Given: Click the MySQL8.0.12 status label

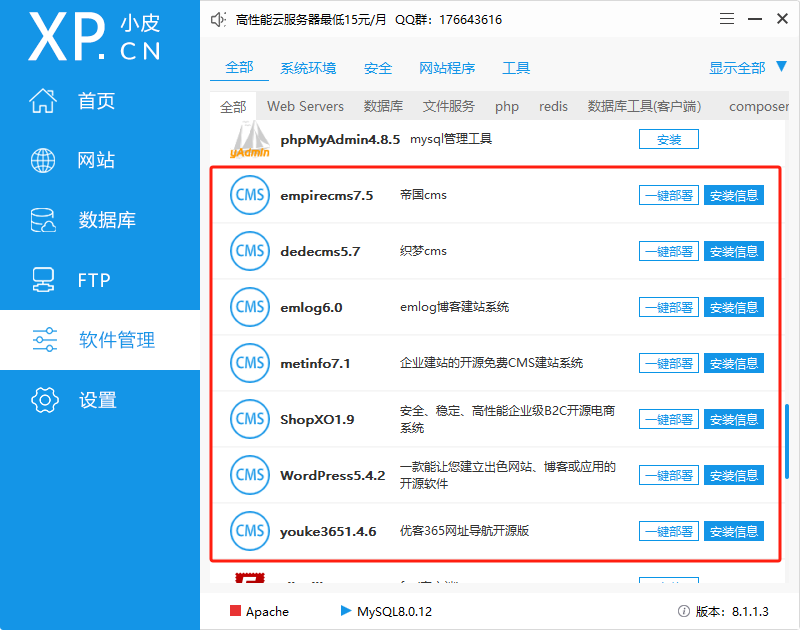Looking at the screenshot, I should (394, 611).
